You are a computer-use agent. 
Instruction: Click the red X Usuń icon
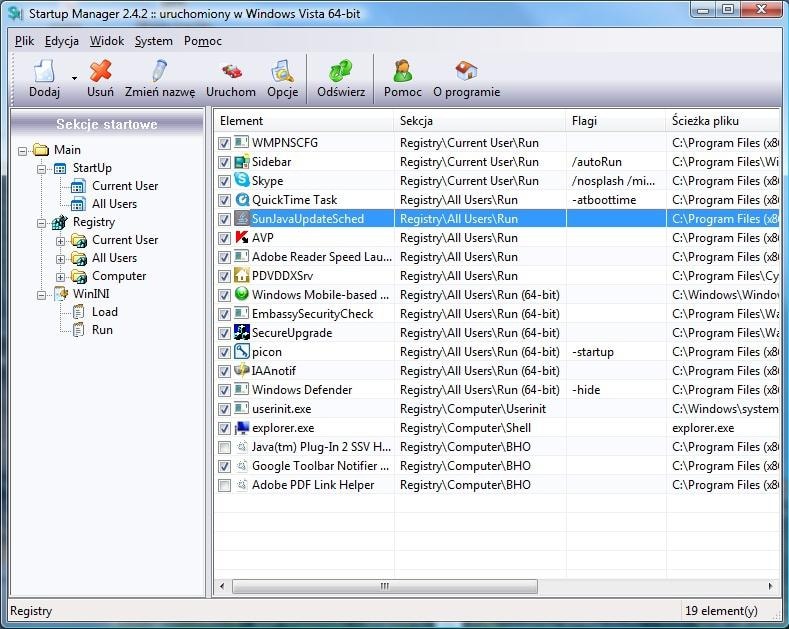tap(100, 72)
